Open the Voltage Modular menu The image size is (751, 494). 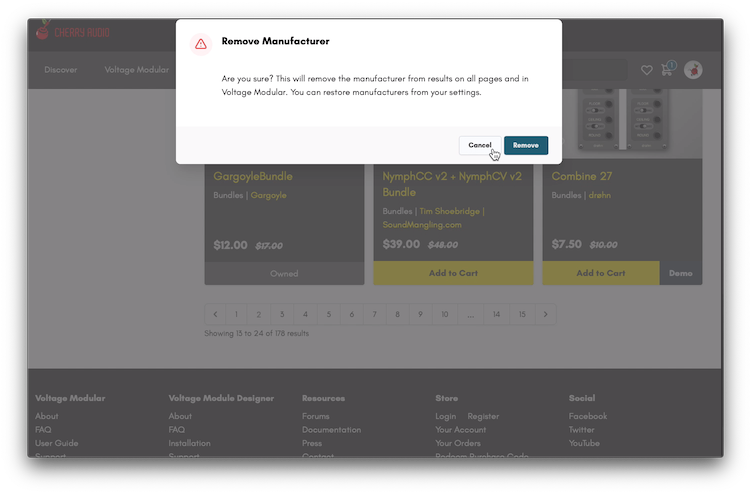(137, 70)
